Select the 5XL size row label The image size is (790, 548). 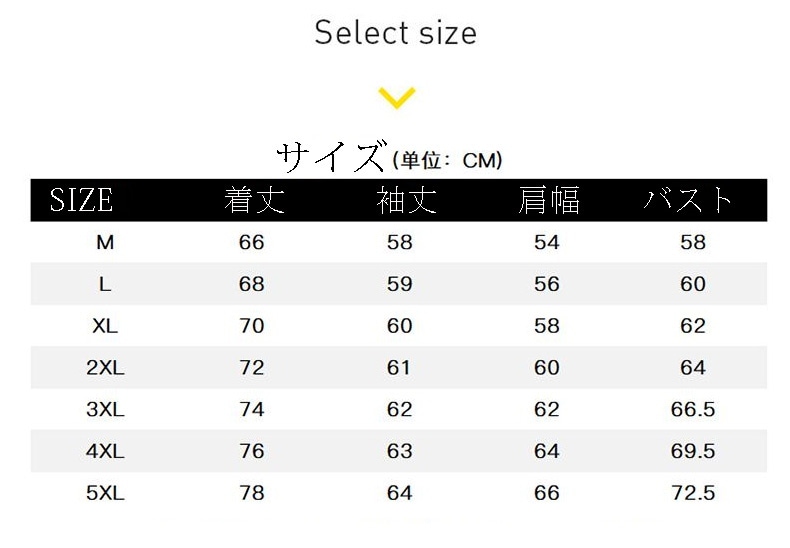105,493
